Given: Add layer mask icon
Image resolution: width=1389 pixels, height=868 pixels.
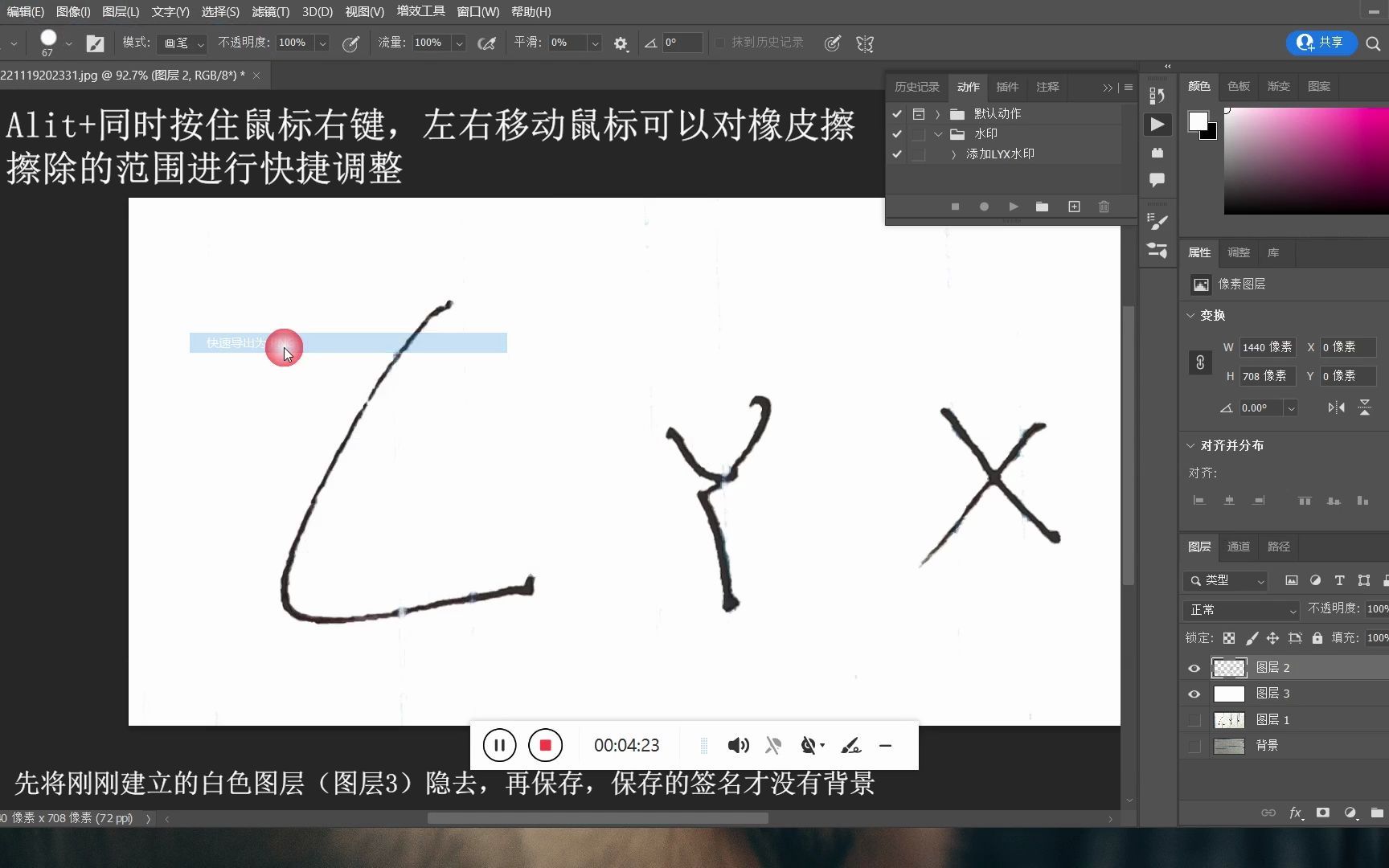Looking at the screenshot, I should point(1322,813).
